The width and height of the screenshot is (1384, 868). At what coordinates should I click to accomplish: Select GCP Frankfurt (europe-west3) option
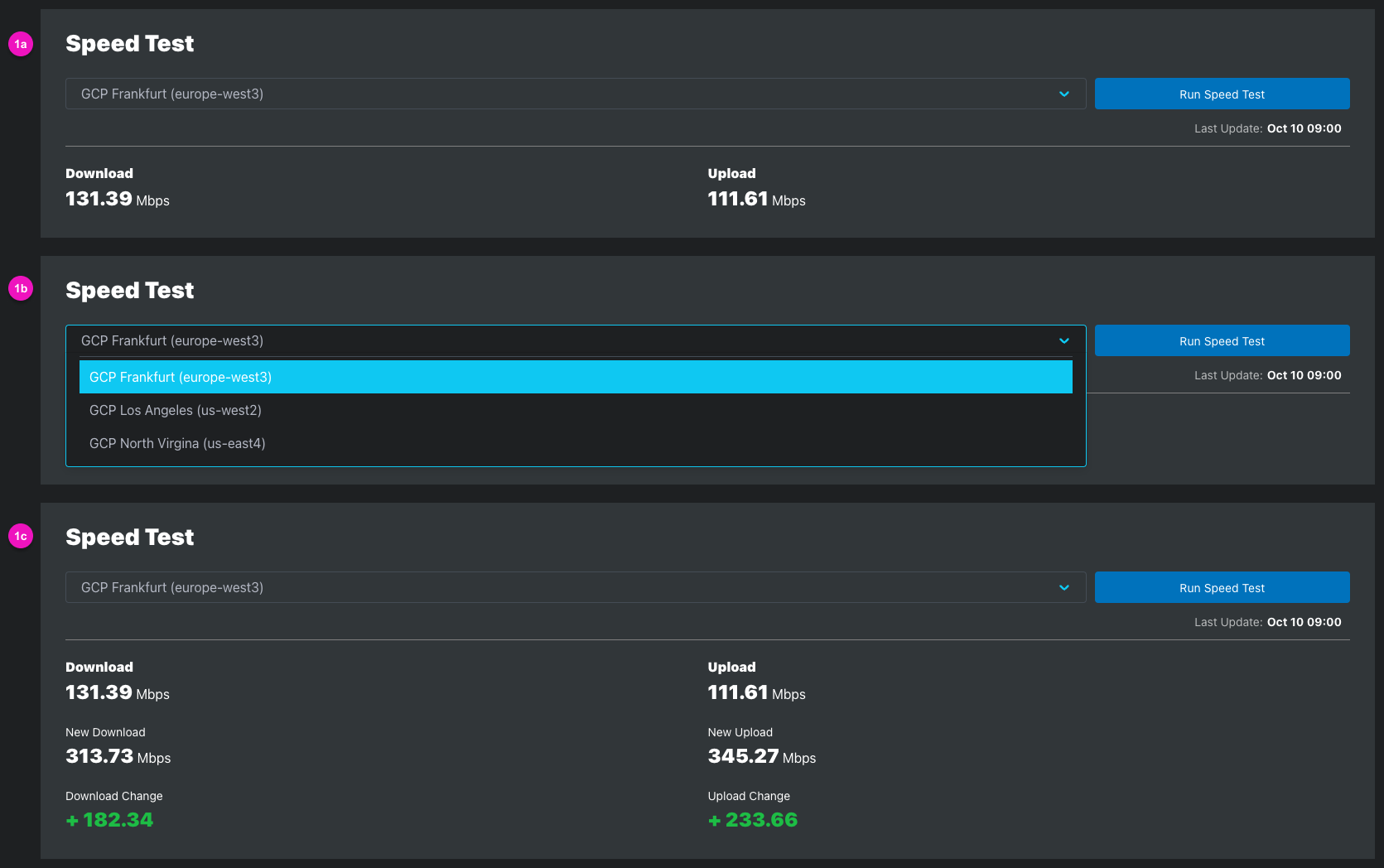point(575,377)
